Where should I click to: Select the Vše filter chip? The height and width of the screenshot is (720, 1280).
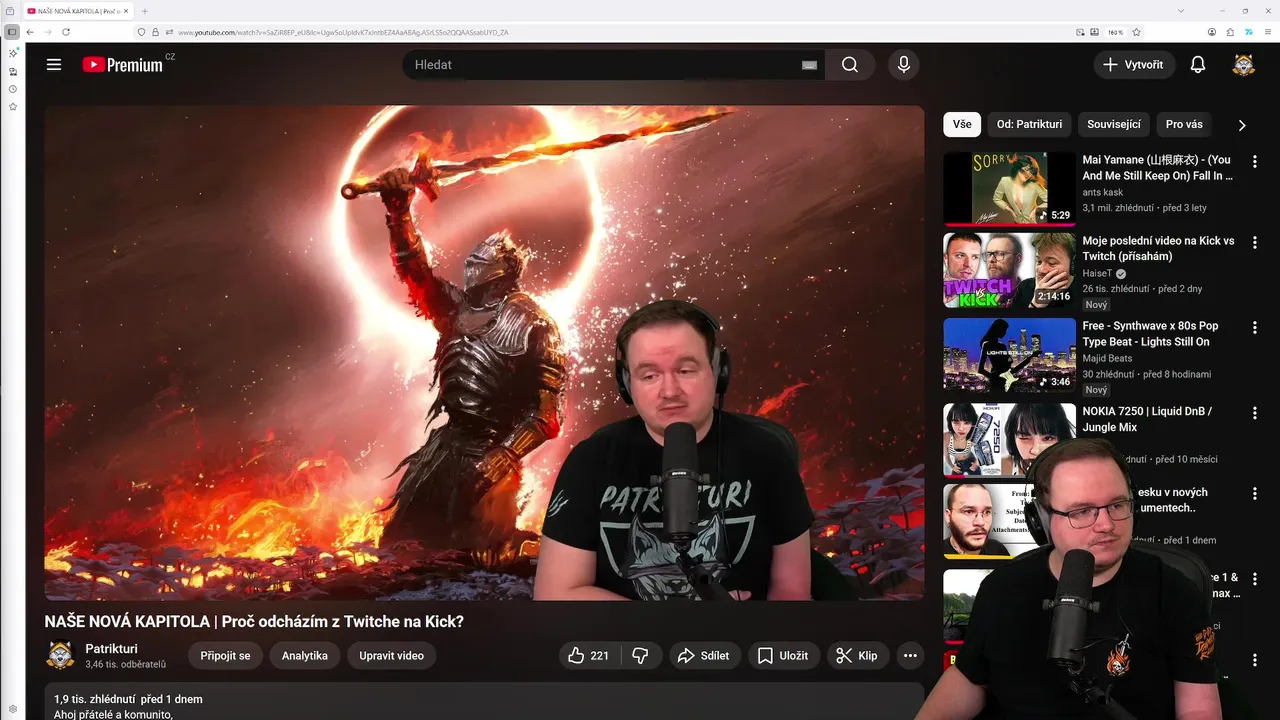coord(962,124)
